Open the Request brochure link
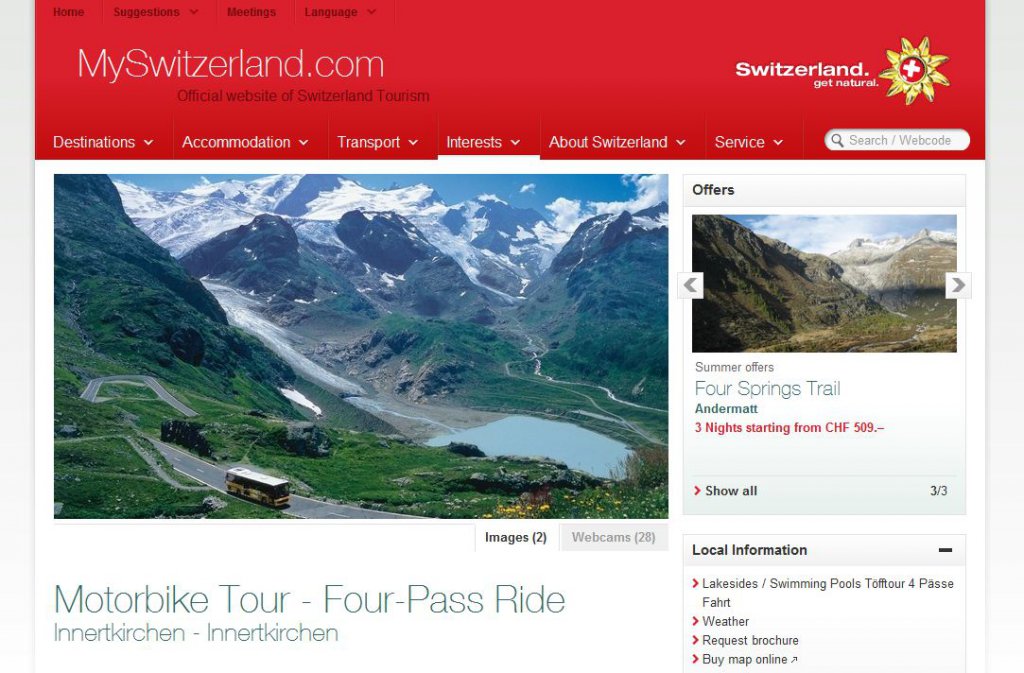This screenshot has width=1024, height=673. click(750, 640)
